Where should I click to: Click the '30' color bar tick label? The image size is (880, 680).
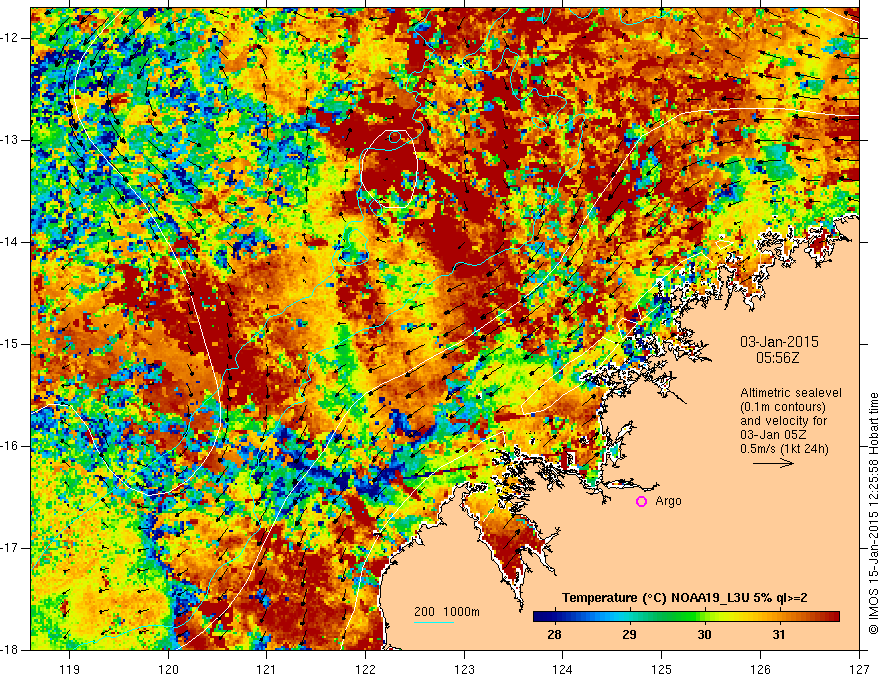click(704, 635)
